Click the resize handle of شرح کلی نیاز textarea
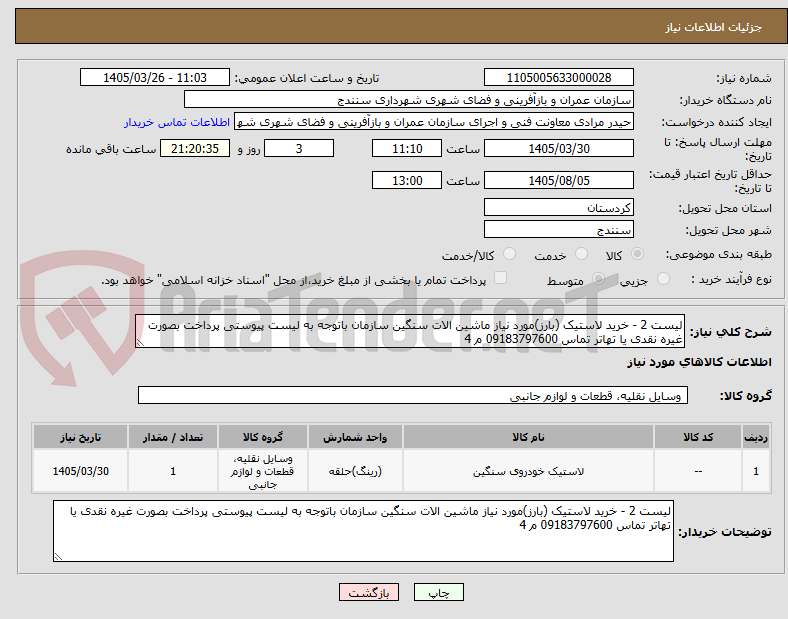Viewport: 788px width, 619px height. click(140, 343)
